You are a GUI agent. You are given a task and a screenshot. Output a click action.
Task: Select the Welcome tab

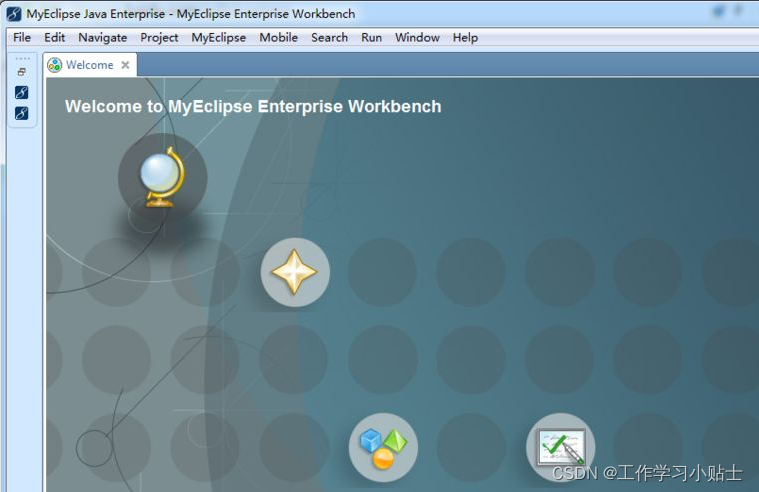pyautogui.click(x=90, y=65)
